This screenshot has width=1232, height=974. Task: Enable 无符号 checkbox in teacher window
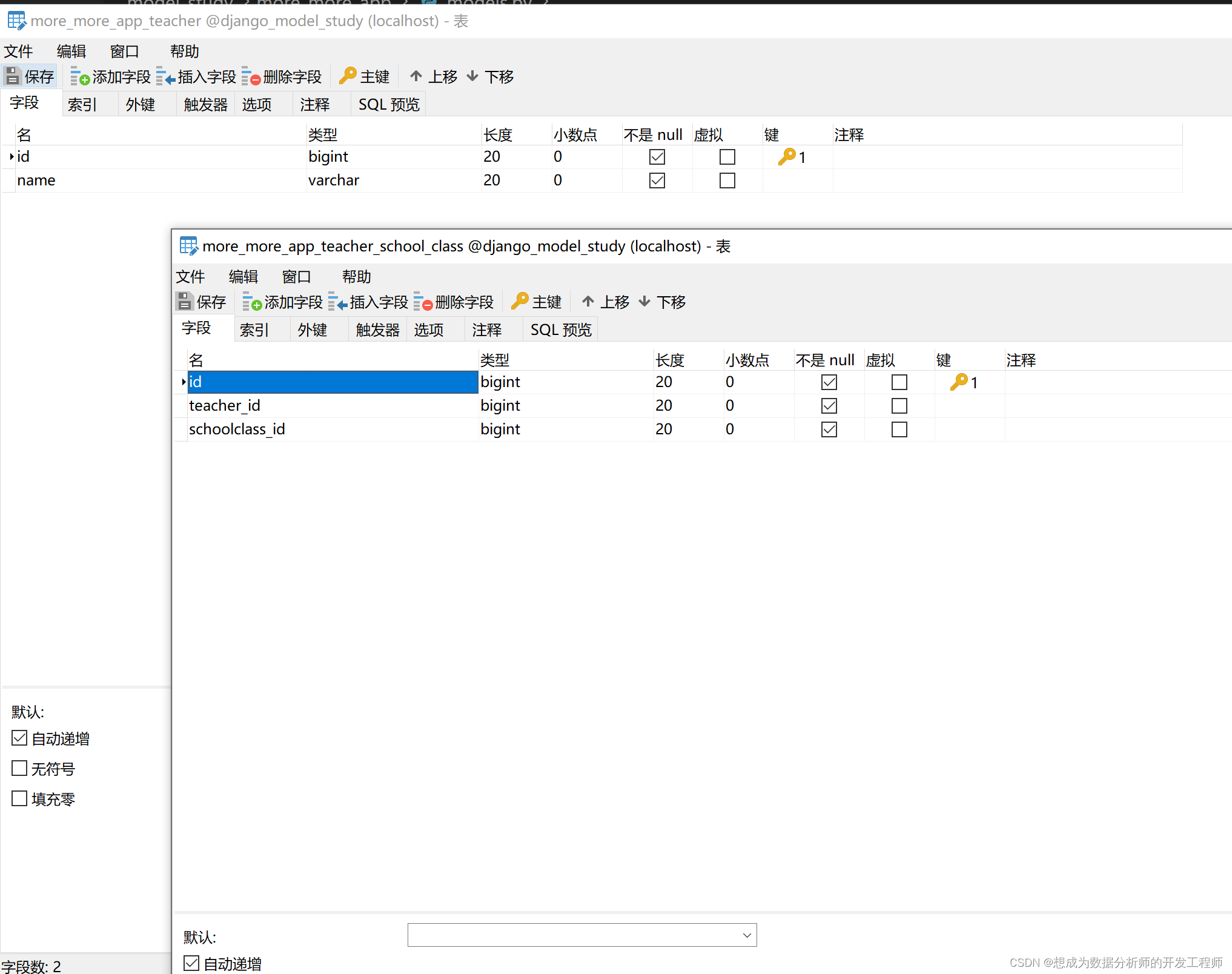point(20,768)
